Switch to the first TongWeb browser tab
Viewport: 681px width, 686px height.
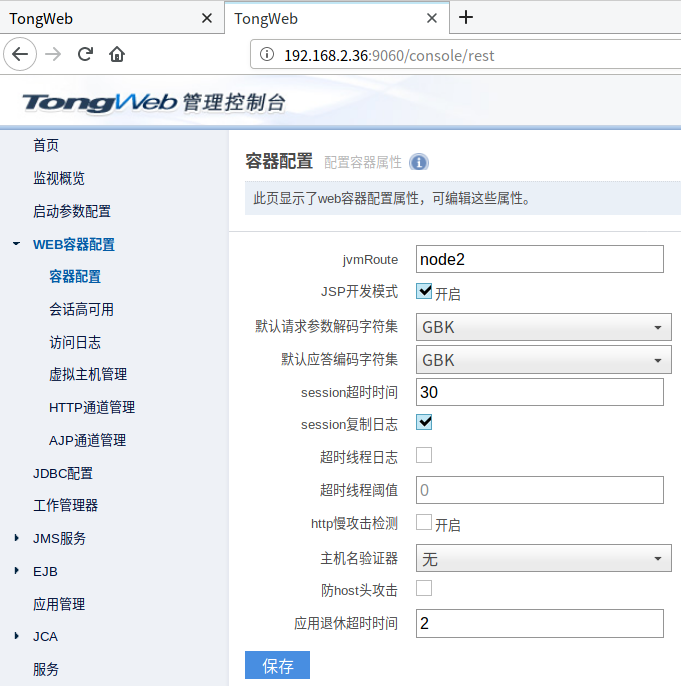[112, 18]
